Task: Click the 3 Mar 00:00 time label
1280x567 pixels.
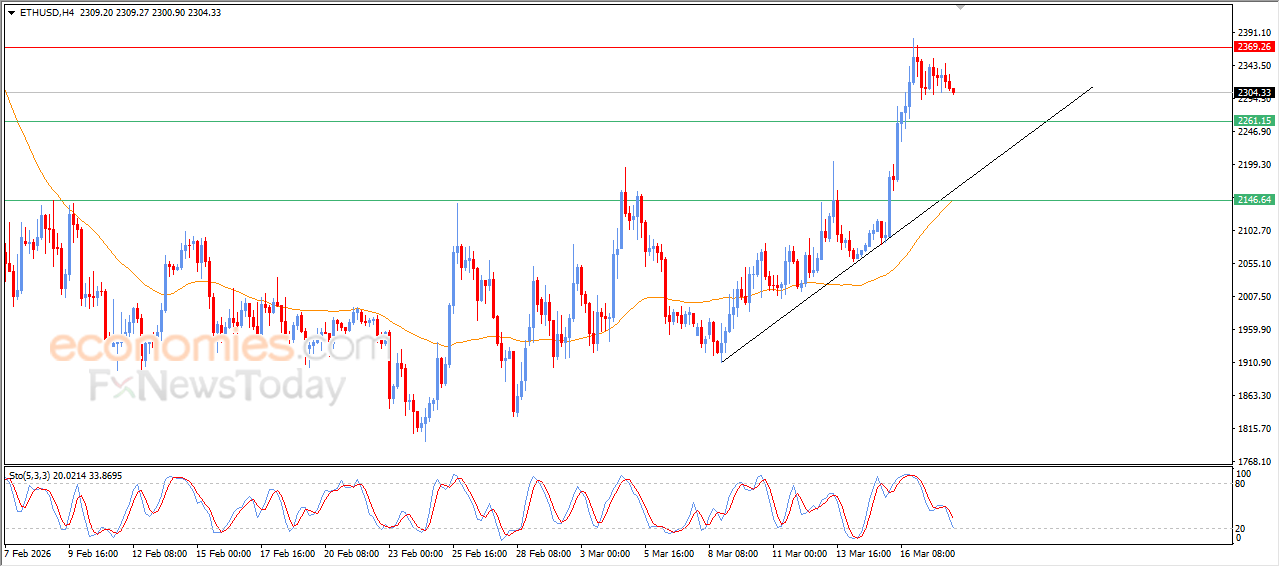Action: 605,553
